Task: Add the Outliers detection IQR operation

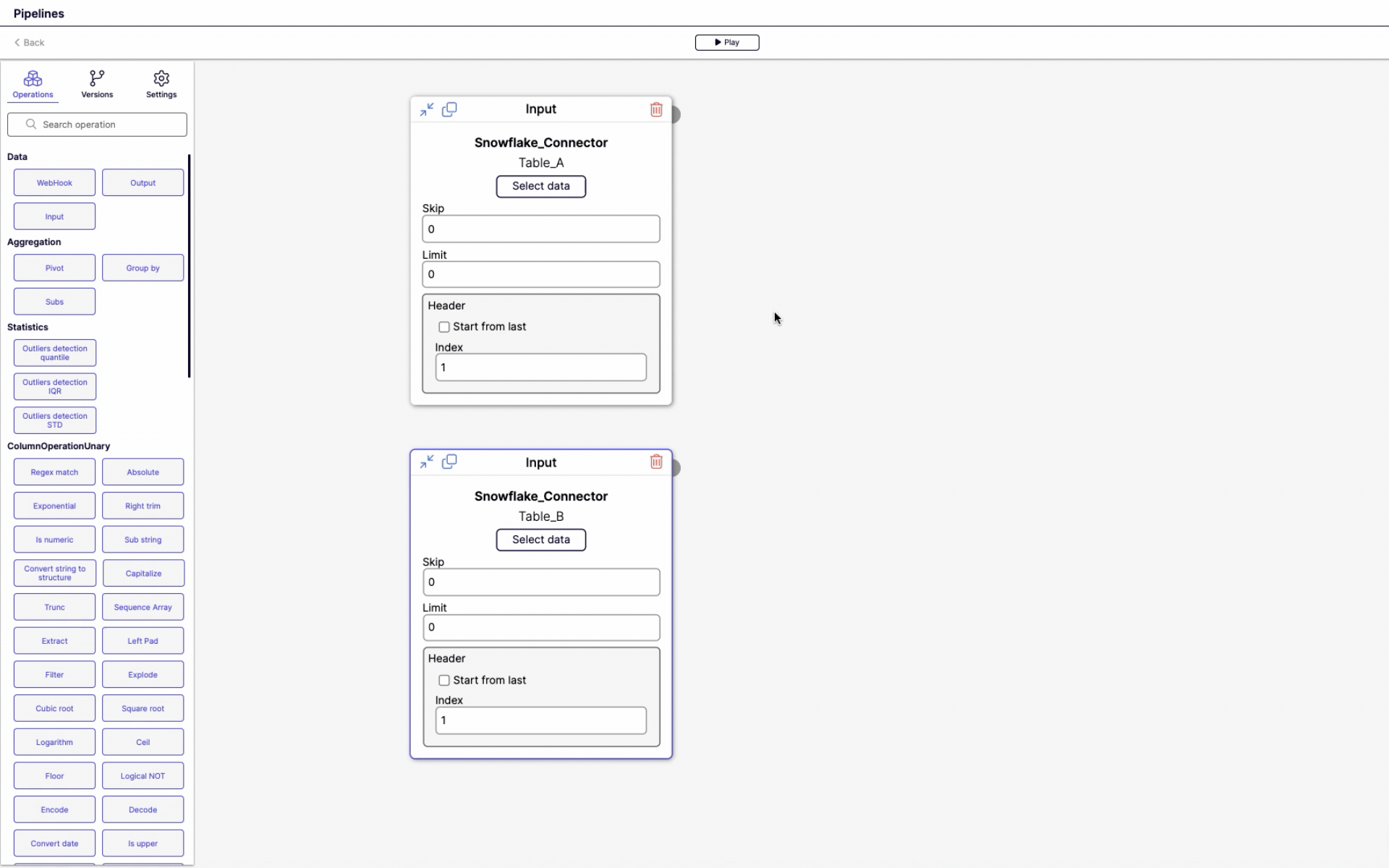Action: [x=54, y=386]
